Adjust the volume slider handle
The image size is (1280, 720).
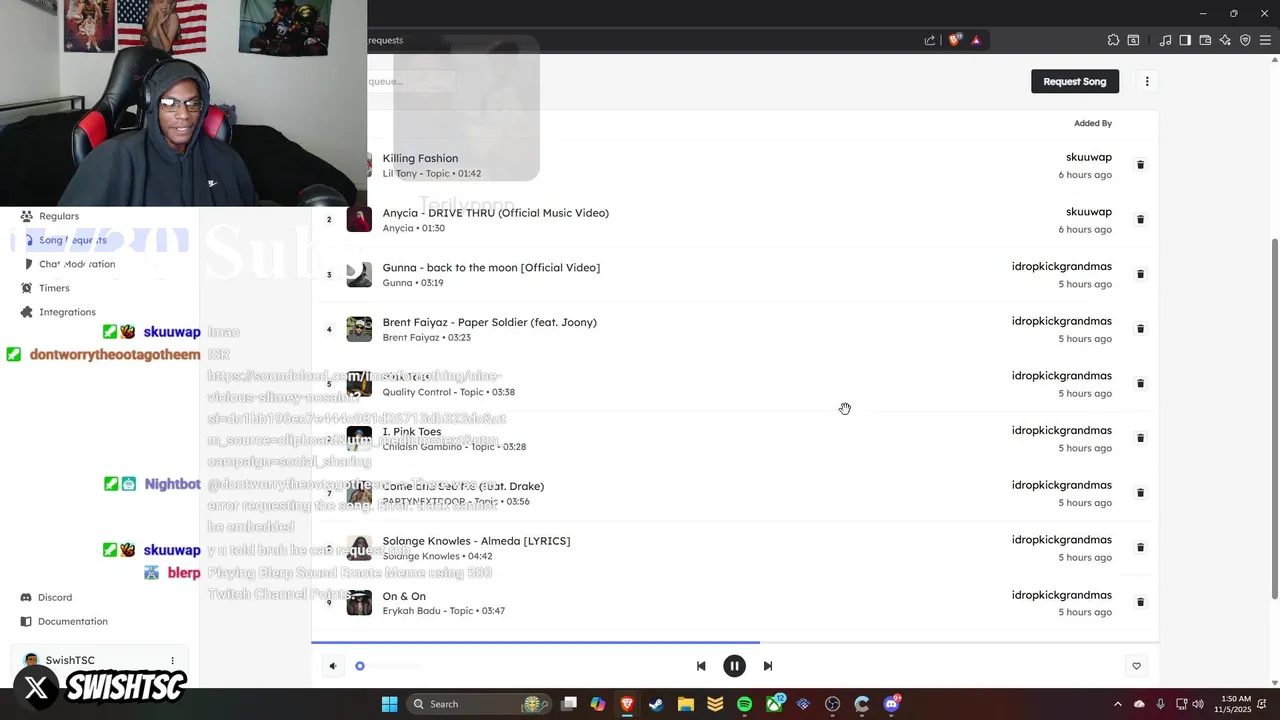tap(360, 666)
